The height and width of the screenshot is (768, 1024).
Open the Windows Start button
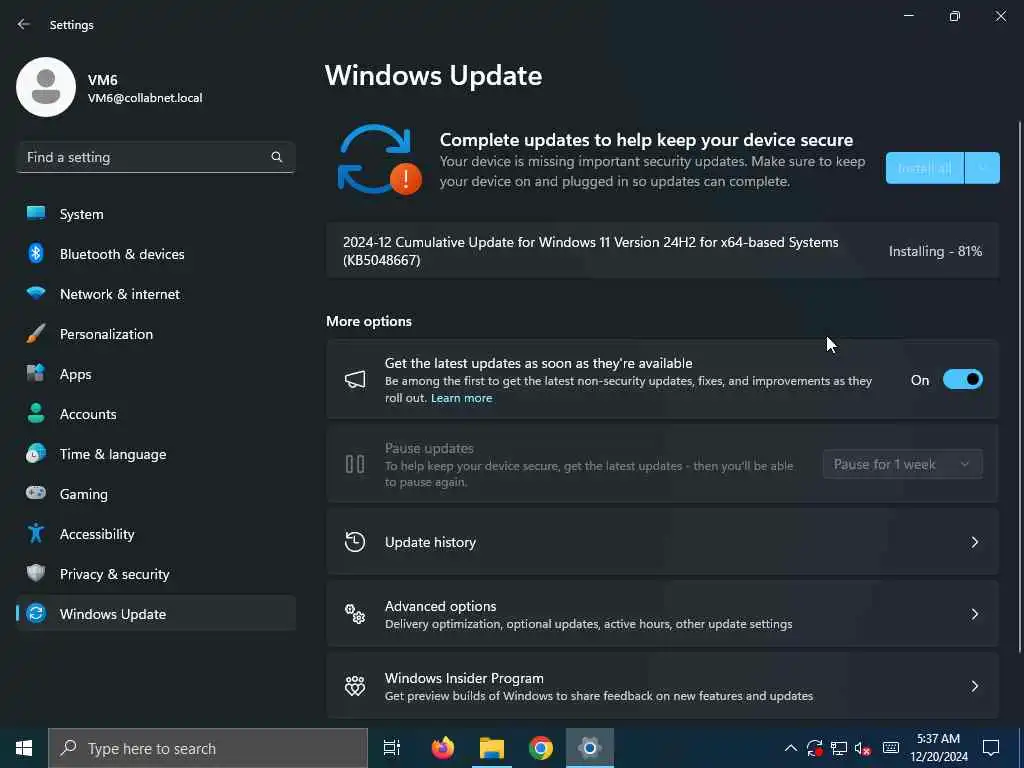[x=24, y=748]
